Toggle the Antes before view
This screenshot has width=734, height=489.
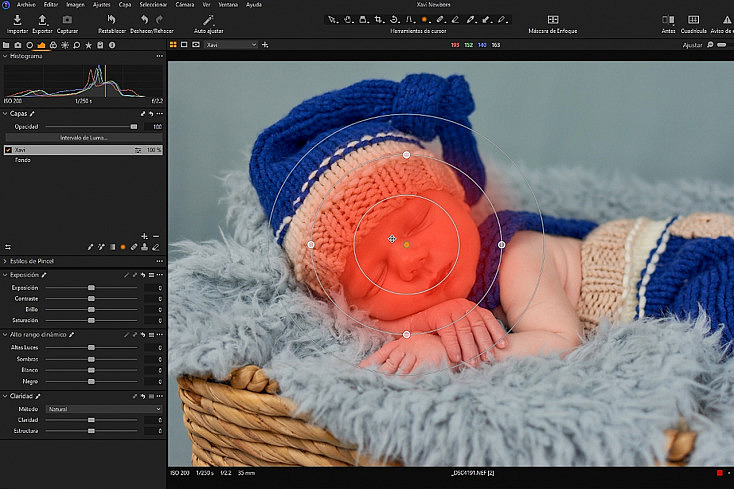pos(668,19)
